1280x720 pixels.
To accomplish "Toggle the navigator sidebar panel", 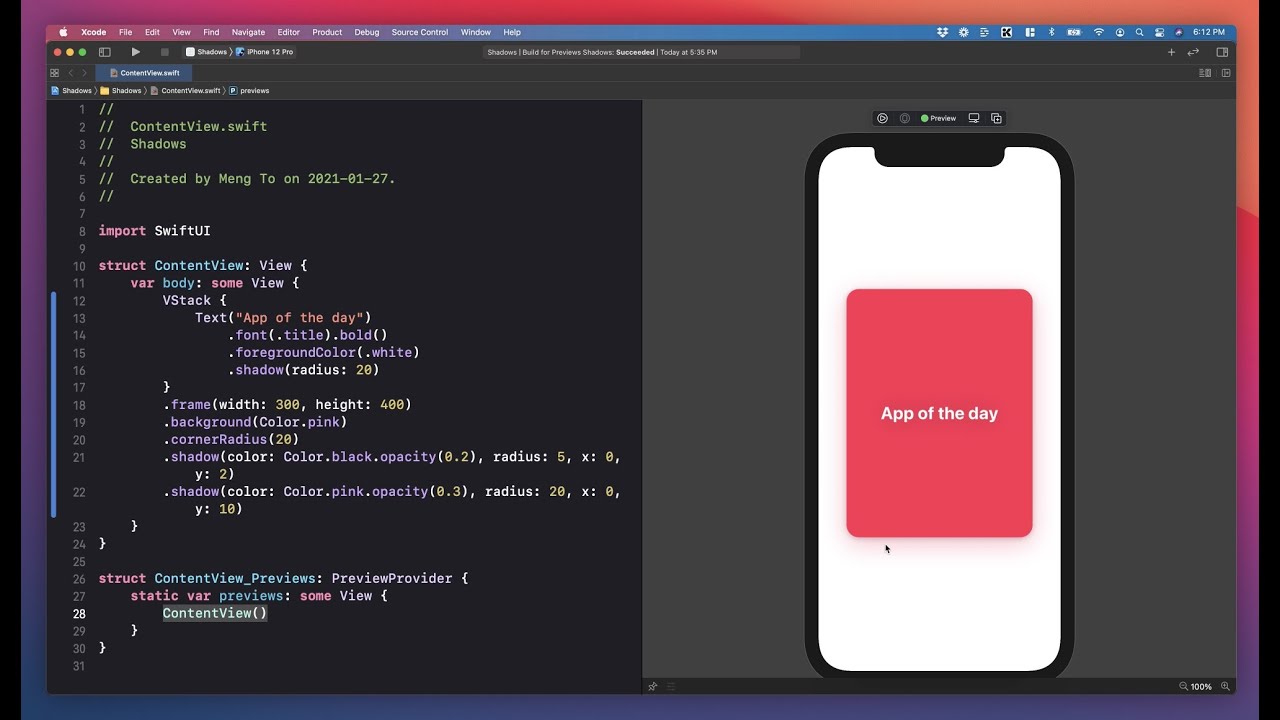I will [x=104, y=52].
